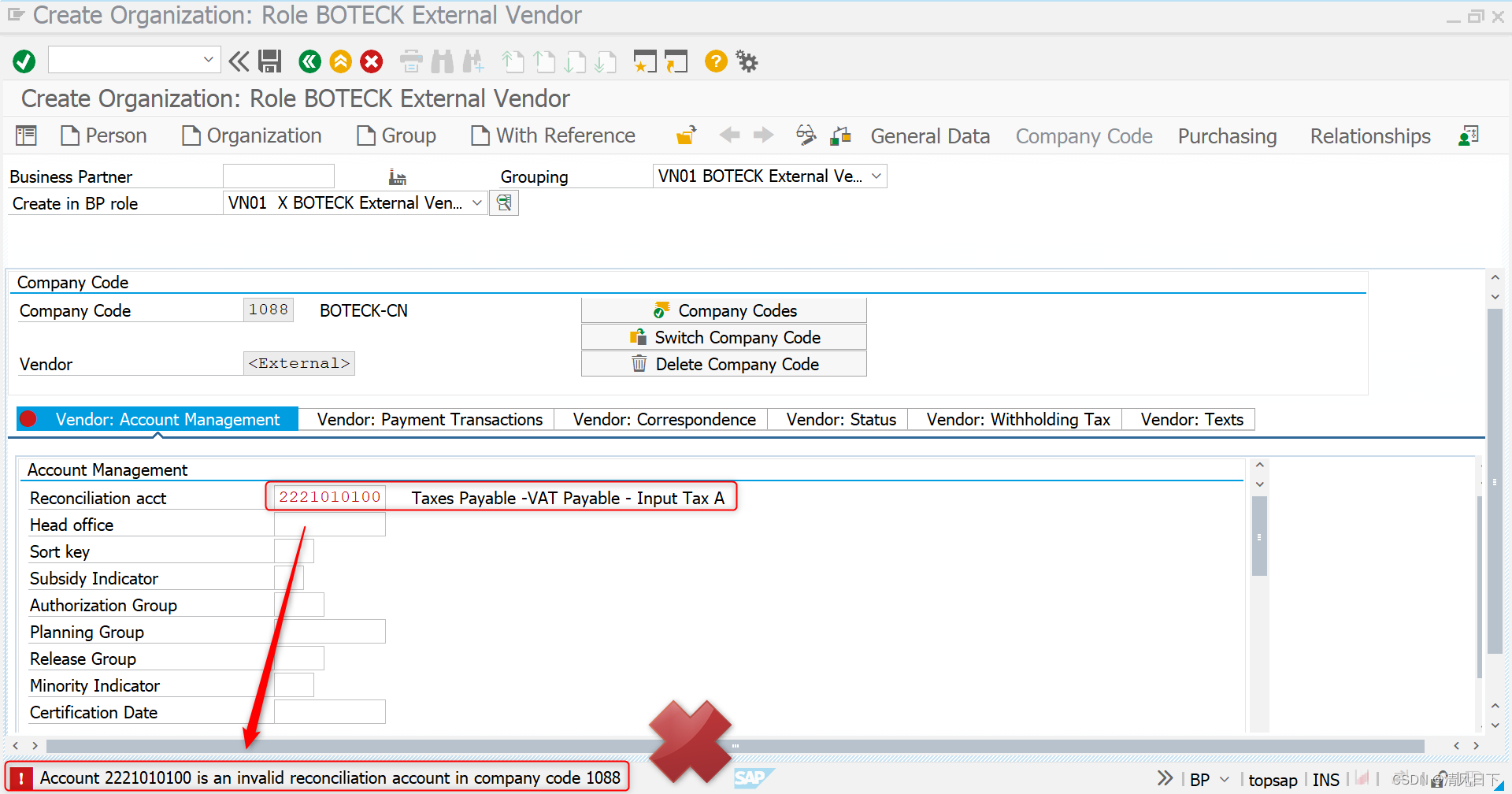Select Vendor: Account Management tab

click(157, 419)
